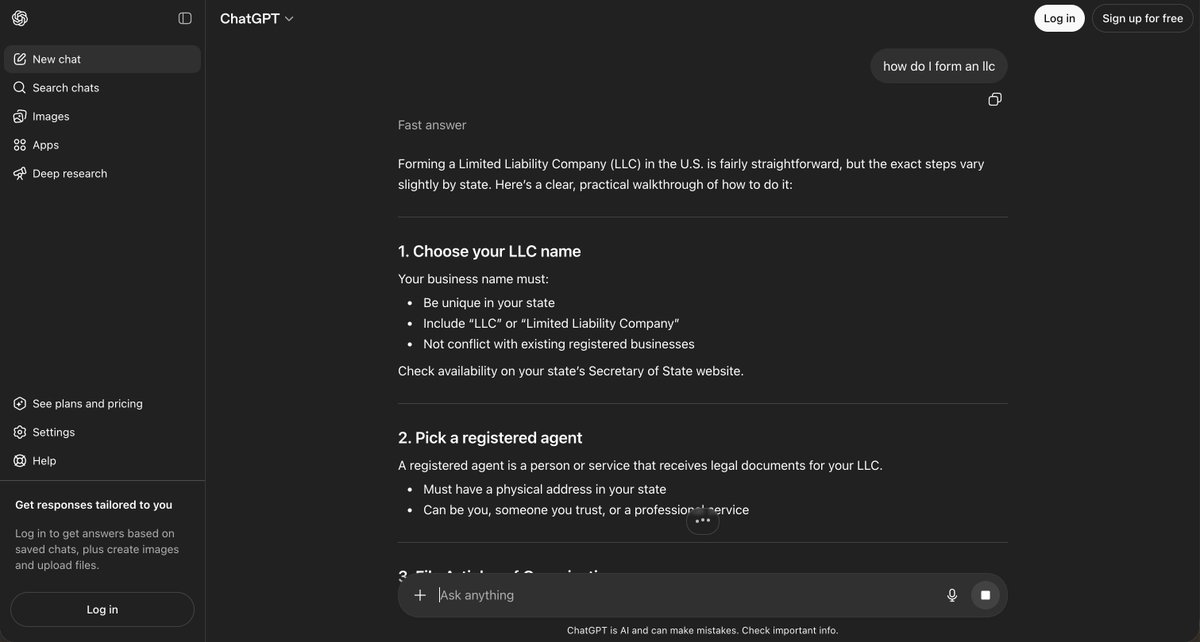Click 'ChatGPT is AI and can make mistakes' disclaimer
This screenshot has height=642, width=1200.
pos(702,630)
